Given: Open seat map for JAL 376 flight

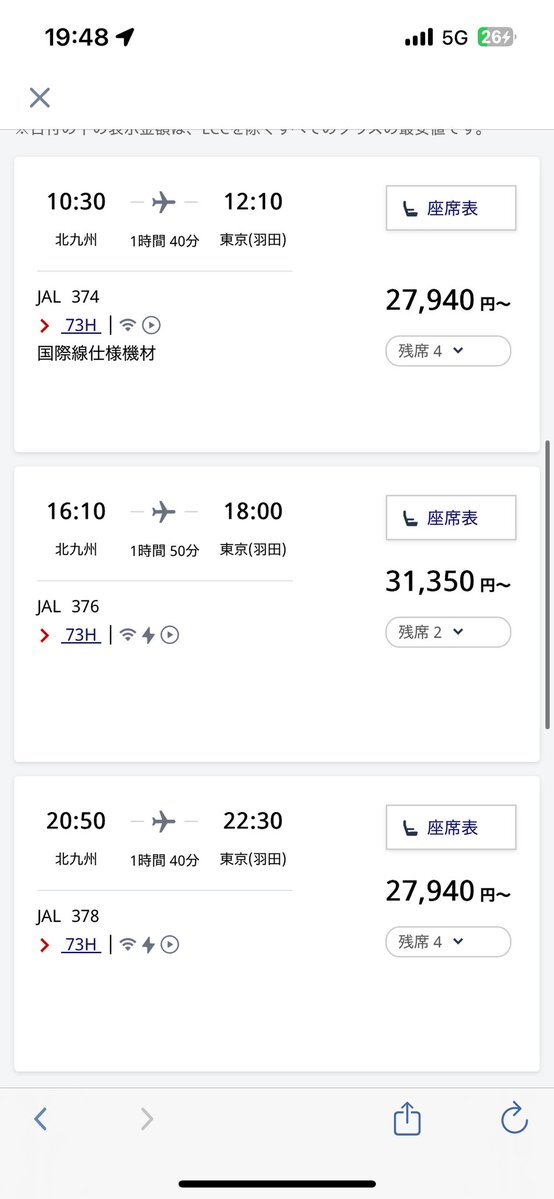Looking at the screenshot, I should [451, 518].
